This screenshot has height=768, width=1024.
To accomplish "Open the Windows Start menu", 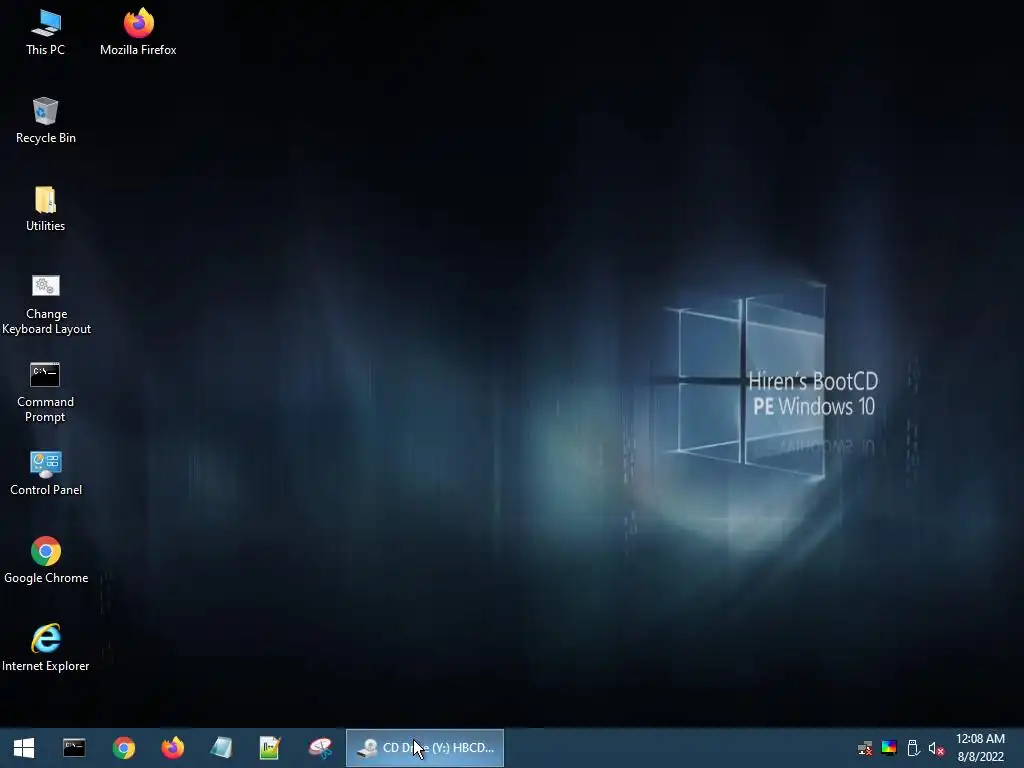I will (x=24, y=748).
